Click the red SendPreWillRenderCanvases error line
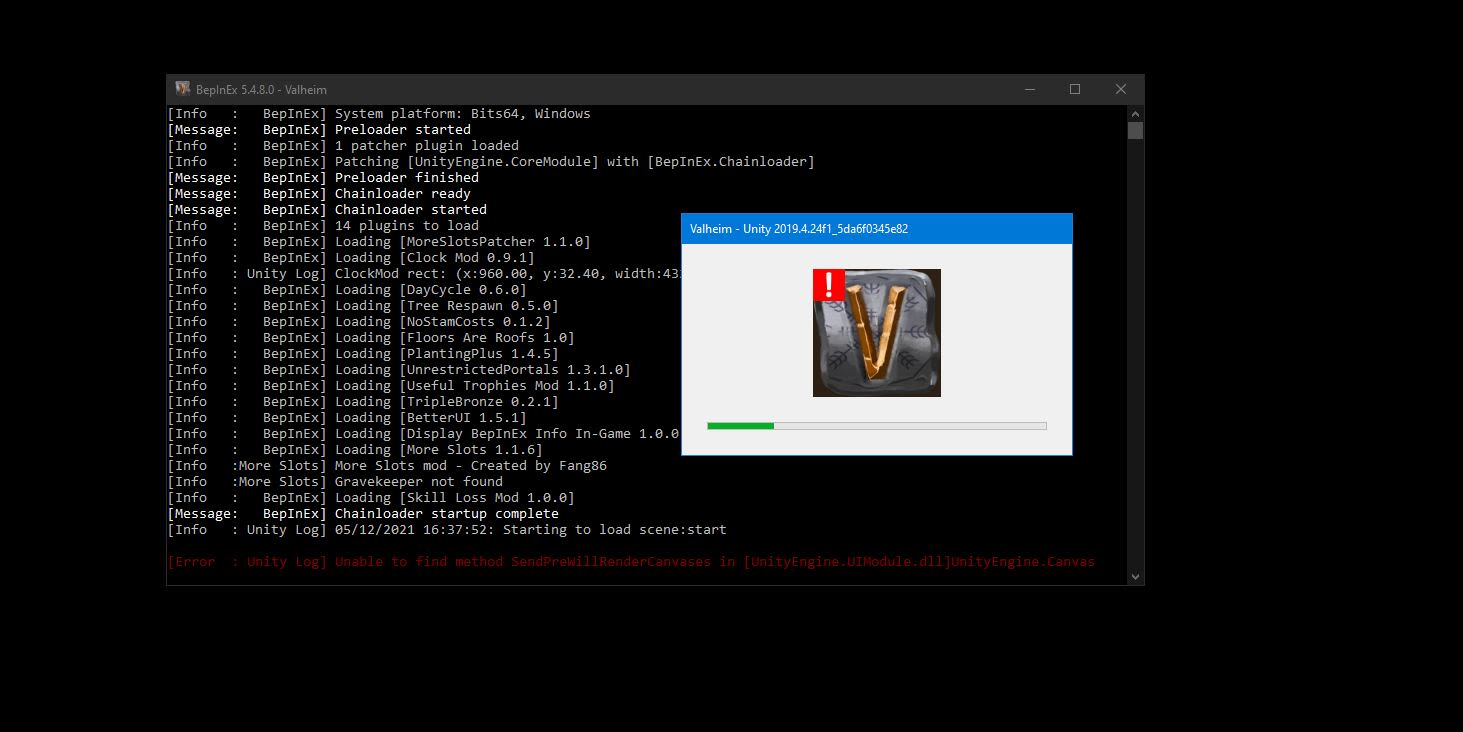Screen dimensions: 1463x732 (631, 562)
